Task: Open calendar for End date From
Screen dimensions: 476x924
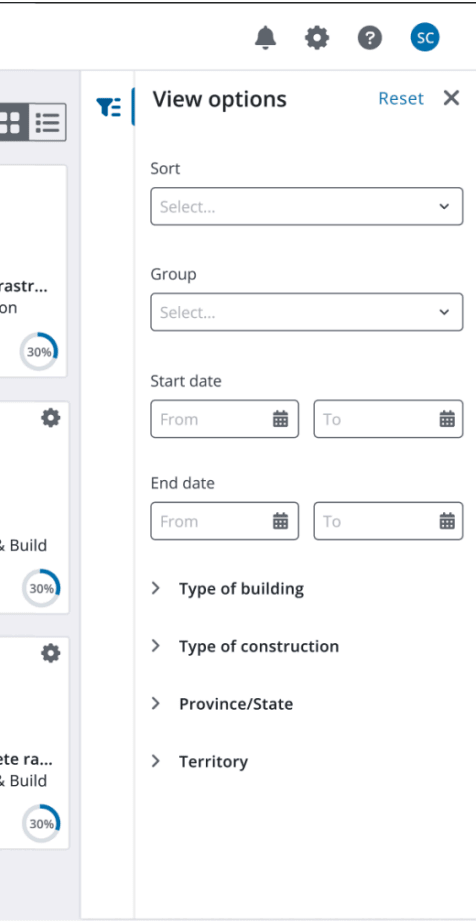Action: (x=280, y=521)
